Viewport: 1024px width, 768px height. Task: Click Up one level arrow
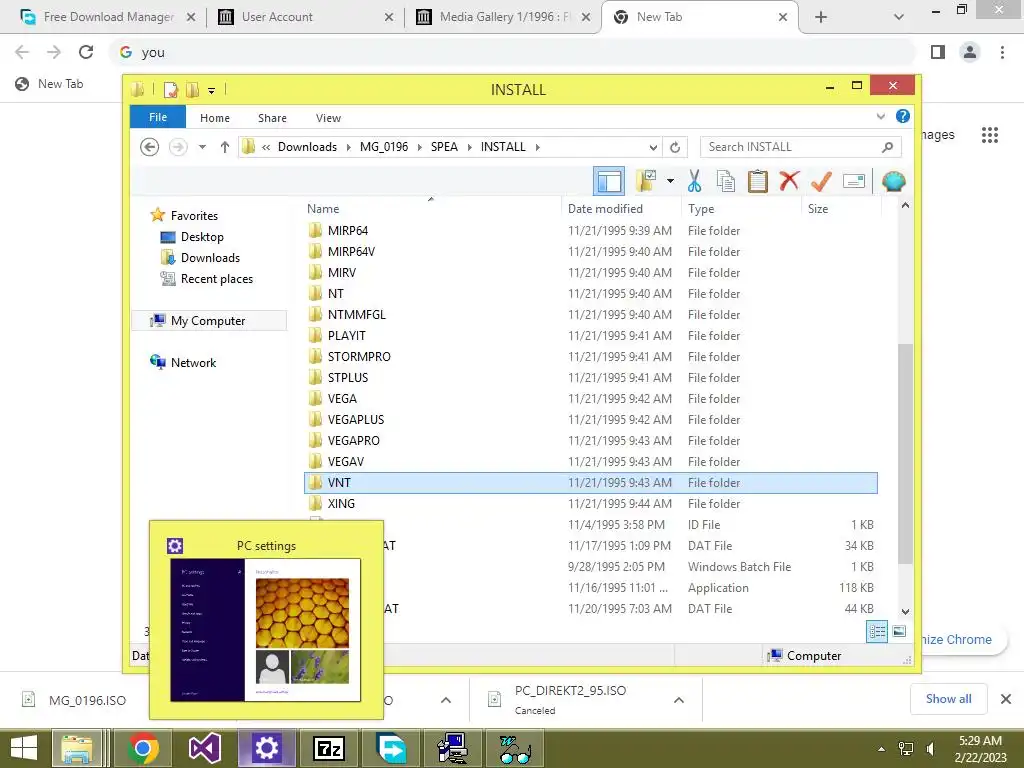[225, 147]
